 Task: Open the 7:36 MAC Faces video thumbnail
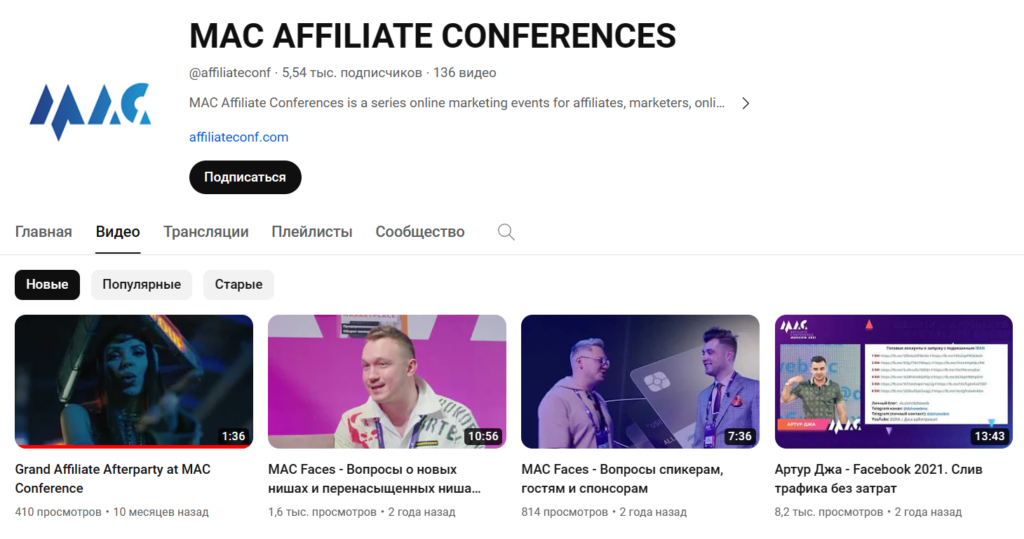[x=640, y=382]
